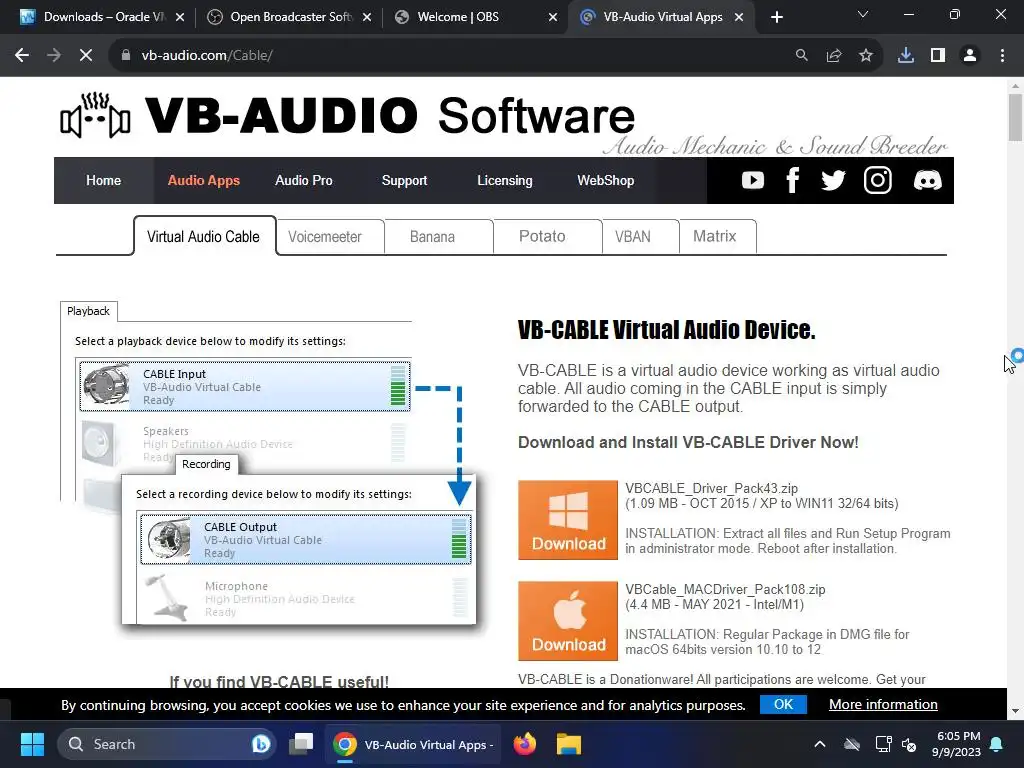Zoom search icon in address bar

(801, 56)
